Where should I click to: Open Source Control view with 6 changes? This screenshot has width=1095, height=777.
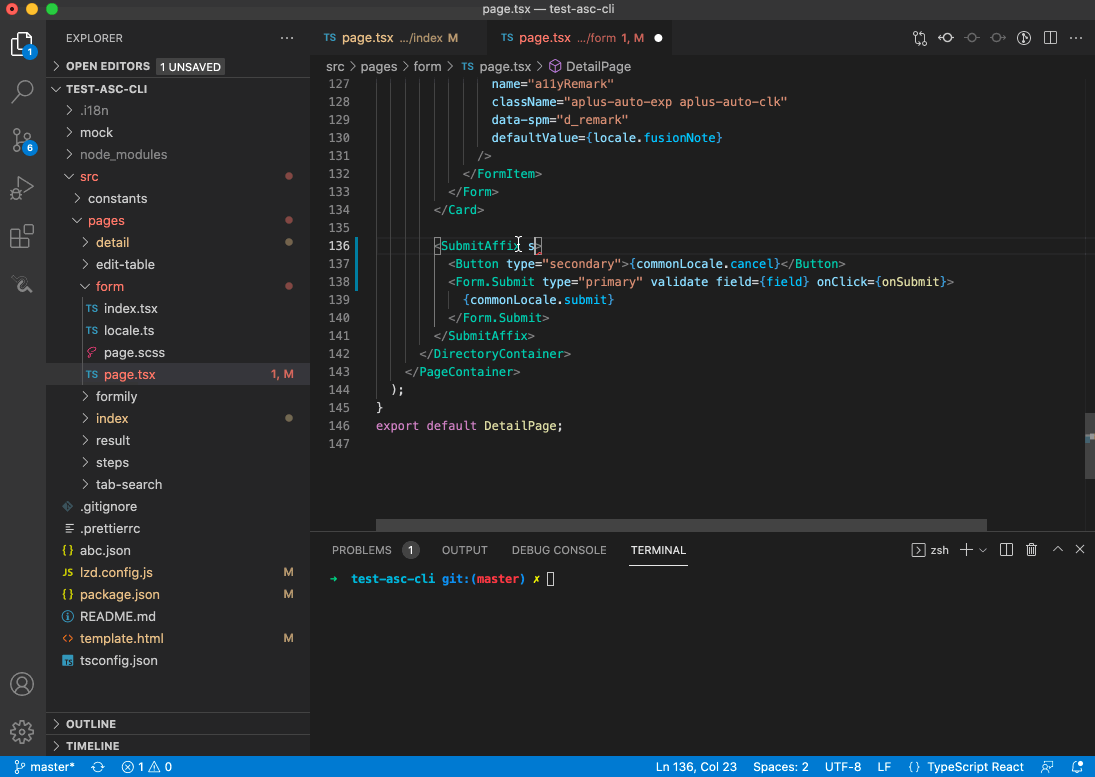click(x=22, y=140)
